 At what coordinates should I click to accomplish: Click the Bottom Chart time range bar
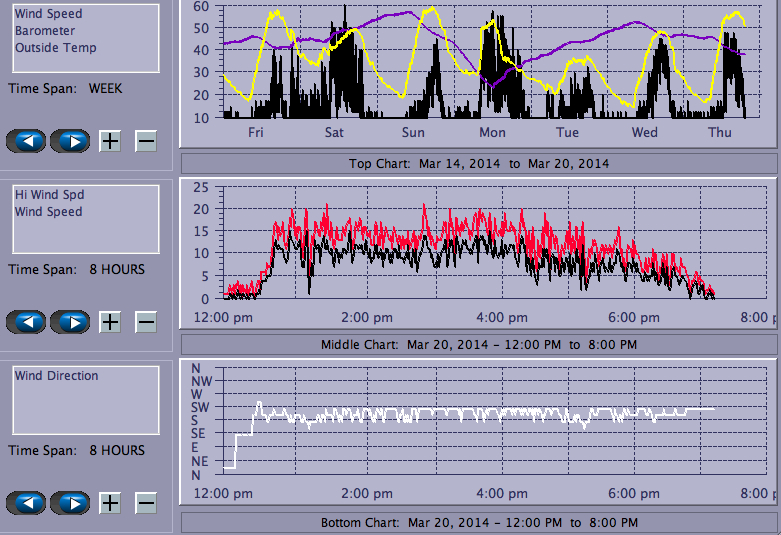click(478, 523)
